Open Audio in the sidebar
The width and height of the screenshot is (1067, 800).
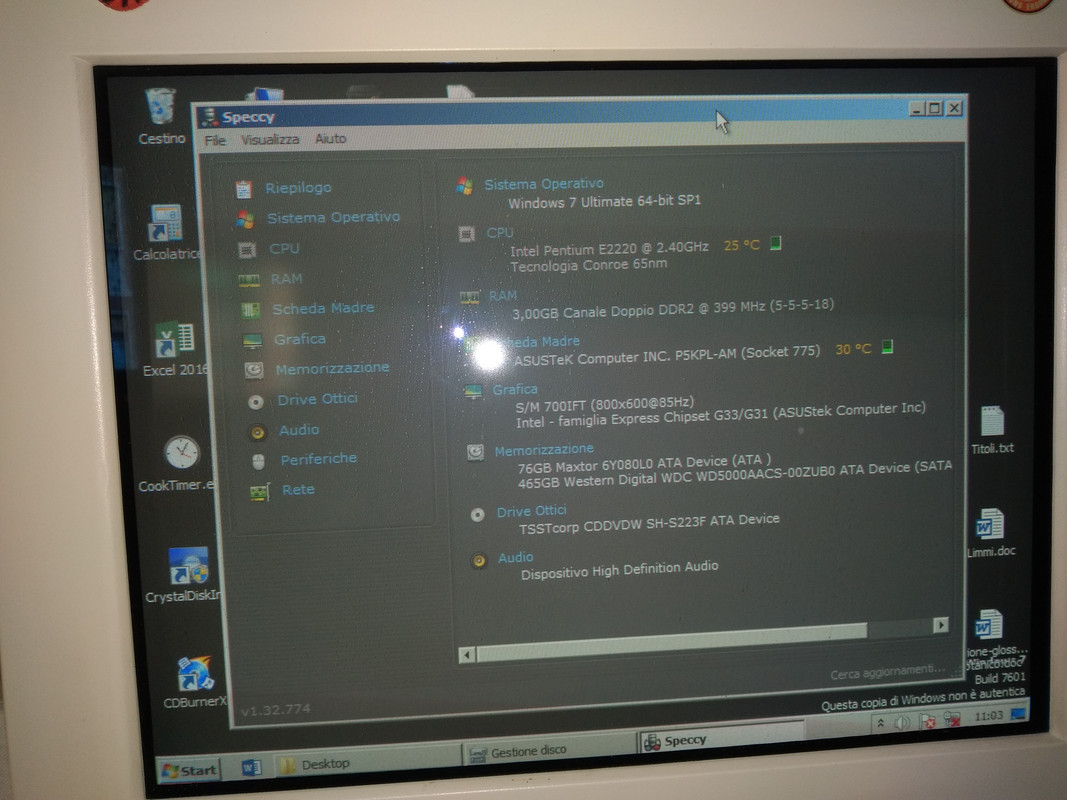[299, 430]
